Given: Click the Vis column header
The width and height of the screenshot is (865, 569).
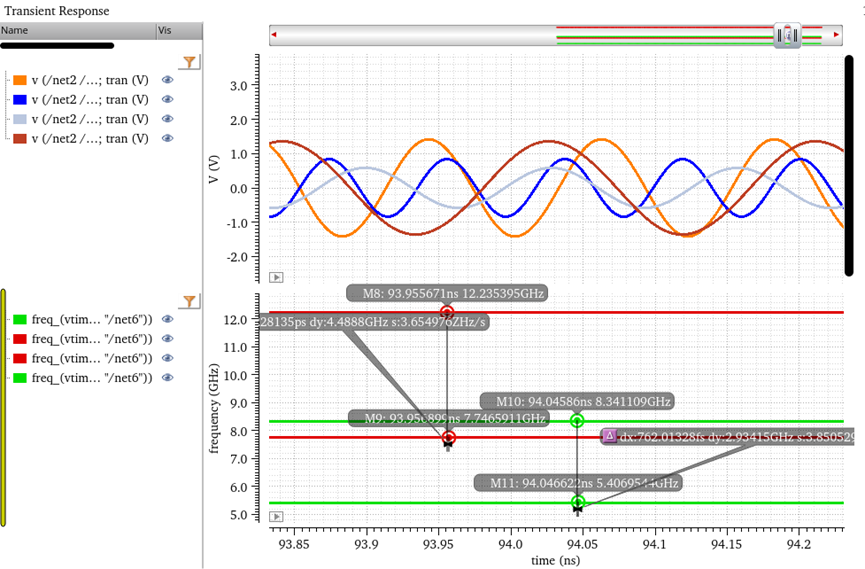Looking at the screenshot, I should click(x=165, y=31).
